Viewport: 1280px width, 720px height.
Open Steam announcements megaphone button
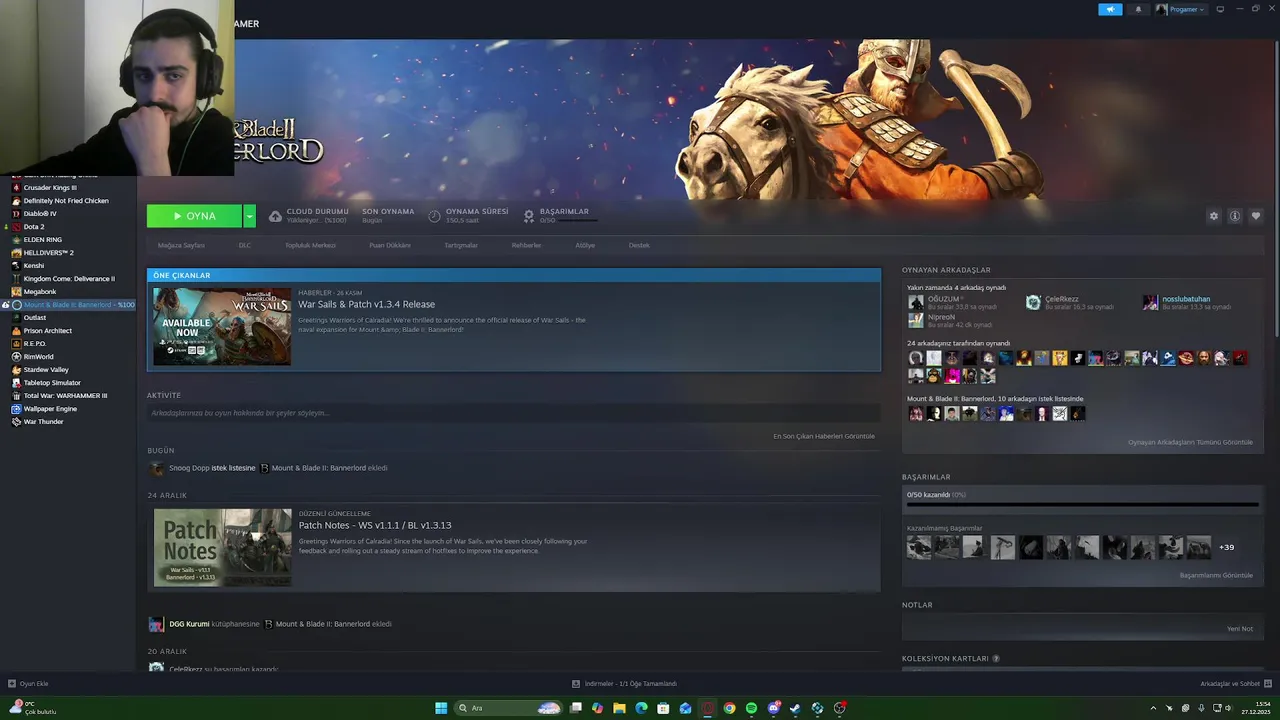click(1110, 9)
